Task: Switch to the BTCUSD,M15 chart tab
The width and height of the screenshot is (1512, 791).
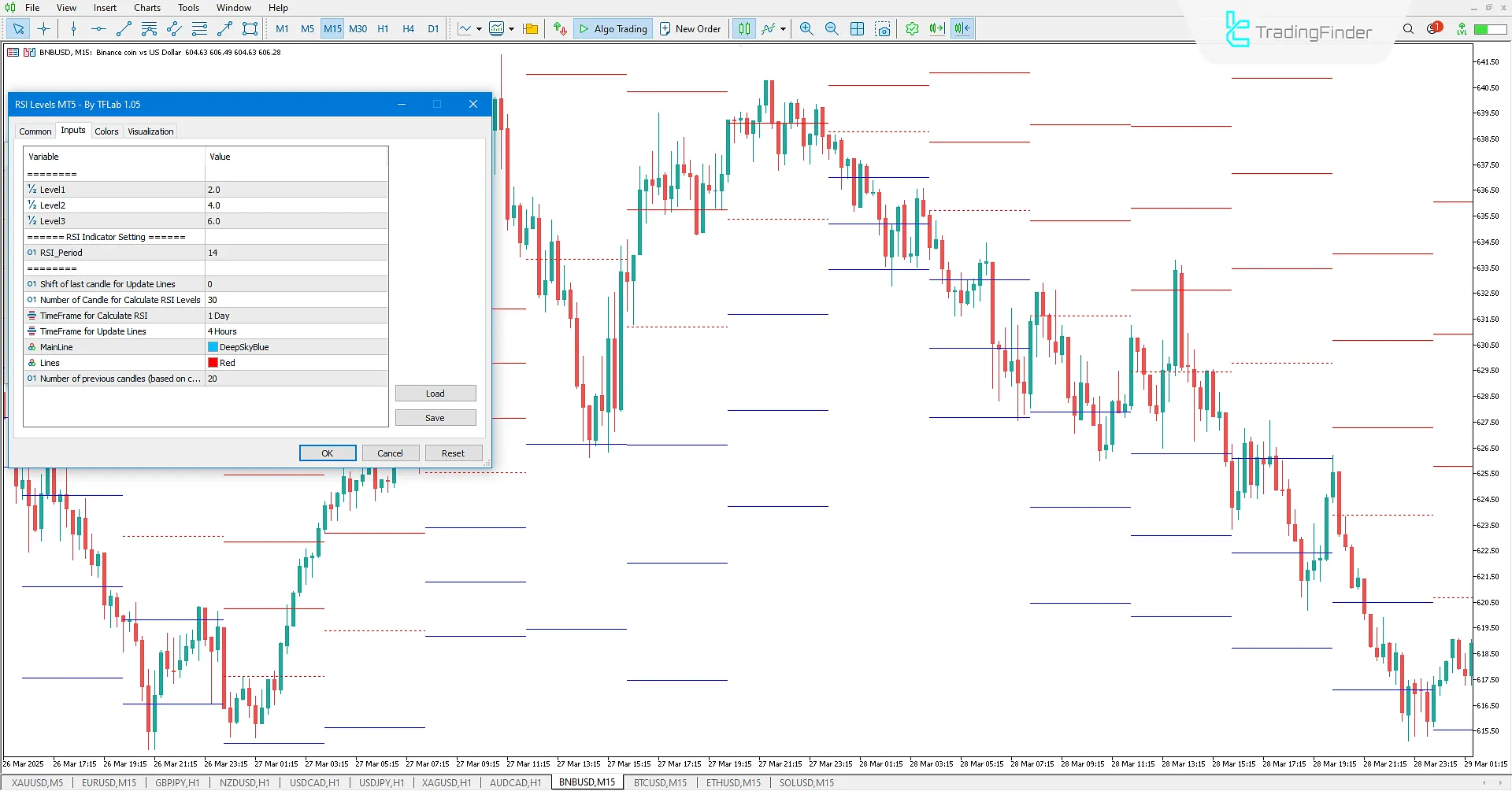Action: coord(659,782)
